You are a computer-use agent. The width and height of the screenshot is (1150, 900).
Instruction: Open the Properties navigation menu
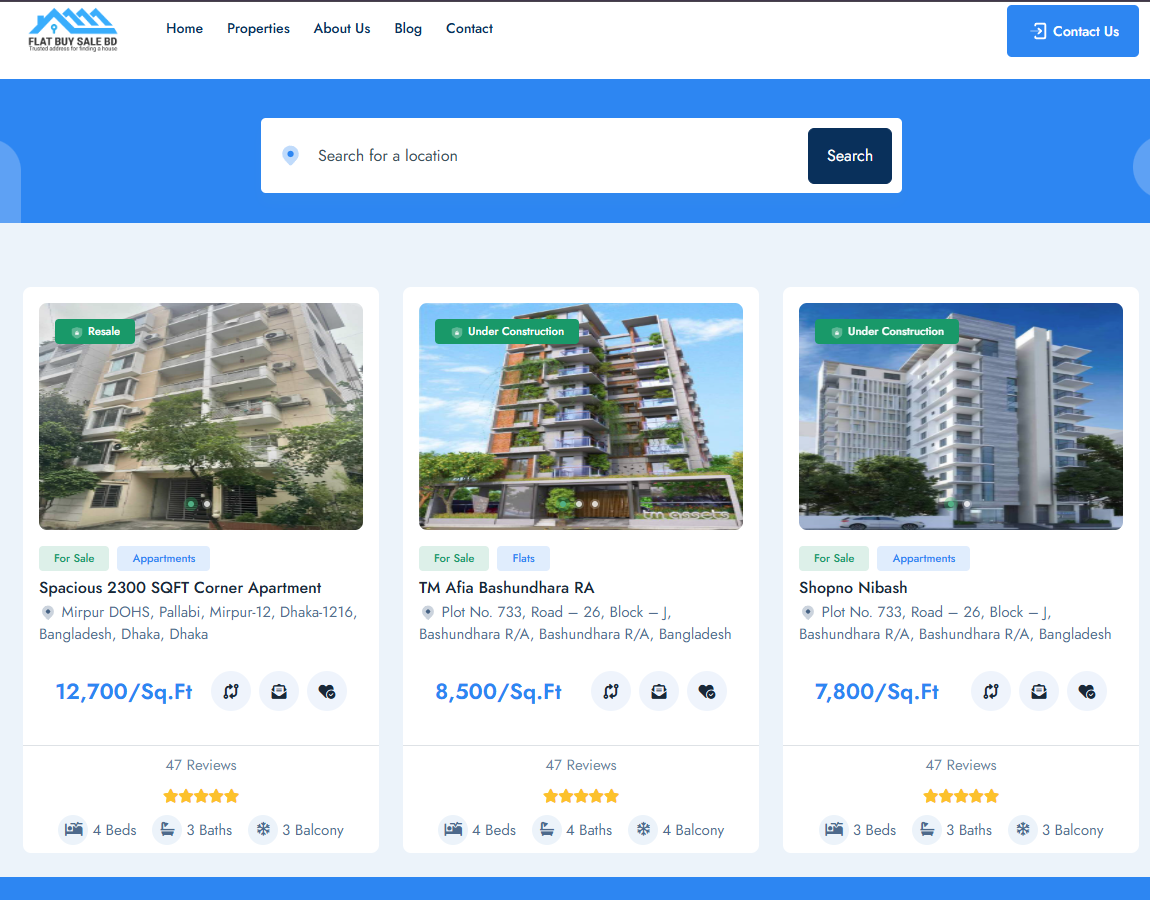[x=258, y=28]
